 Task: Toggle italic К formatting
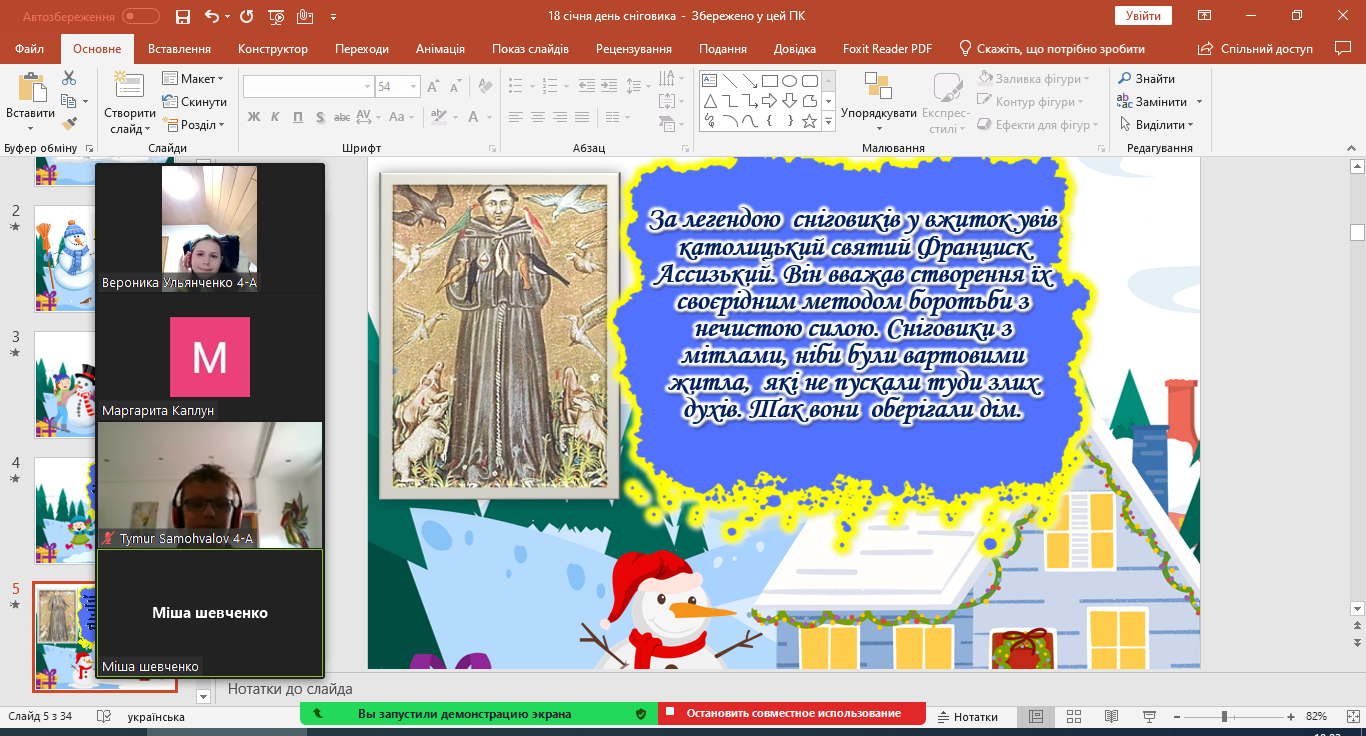coord(275,117)
